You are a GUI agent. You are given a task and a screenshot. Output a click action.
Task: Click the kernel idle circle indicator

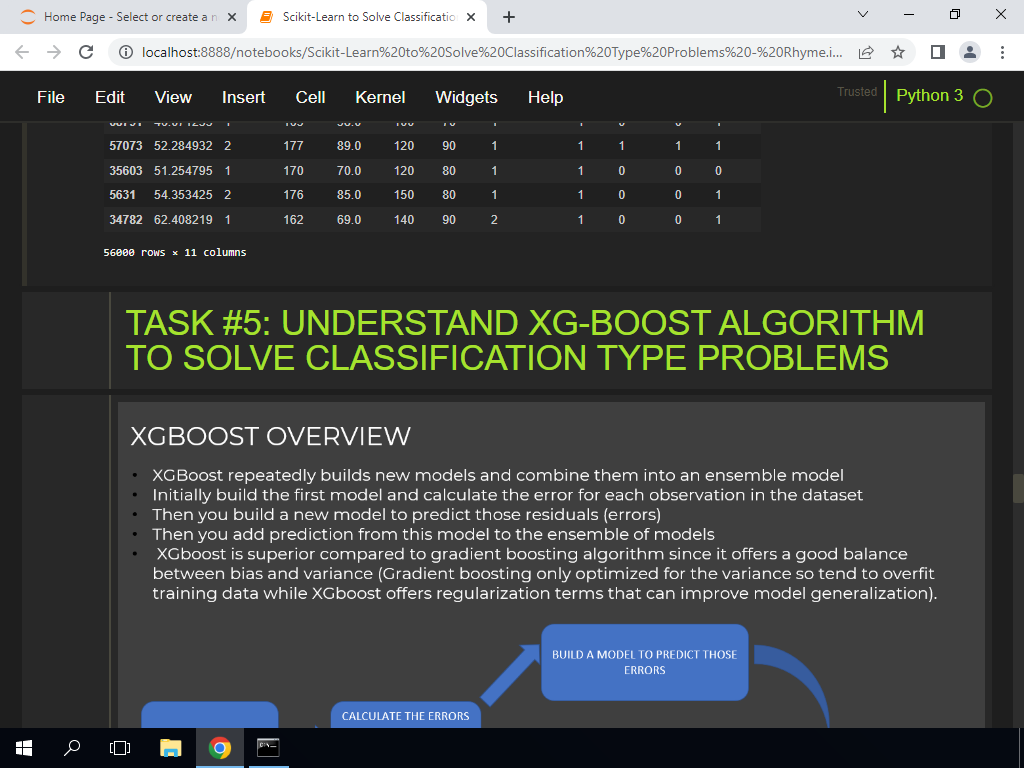coord(982,98)
